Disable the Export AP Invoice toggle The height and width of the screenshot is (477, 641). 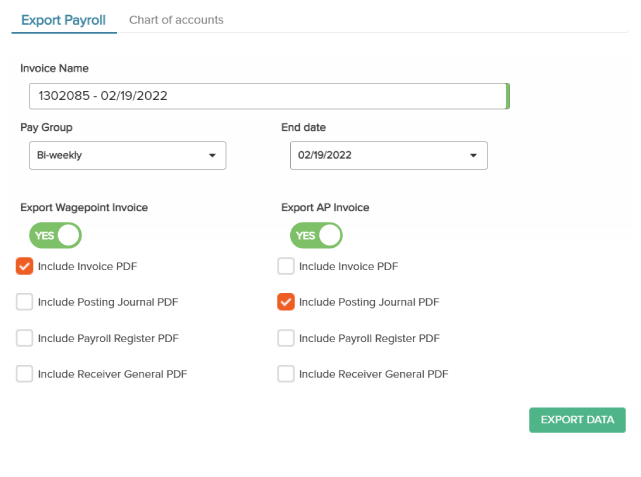click(316, 235)
